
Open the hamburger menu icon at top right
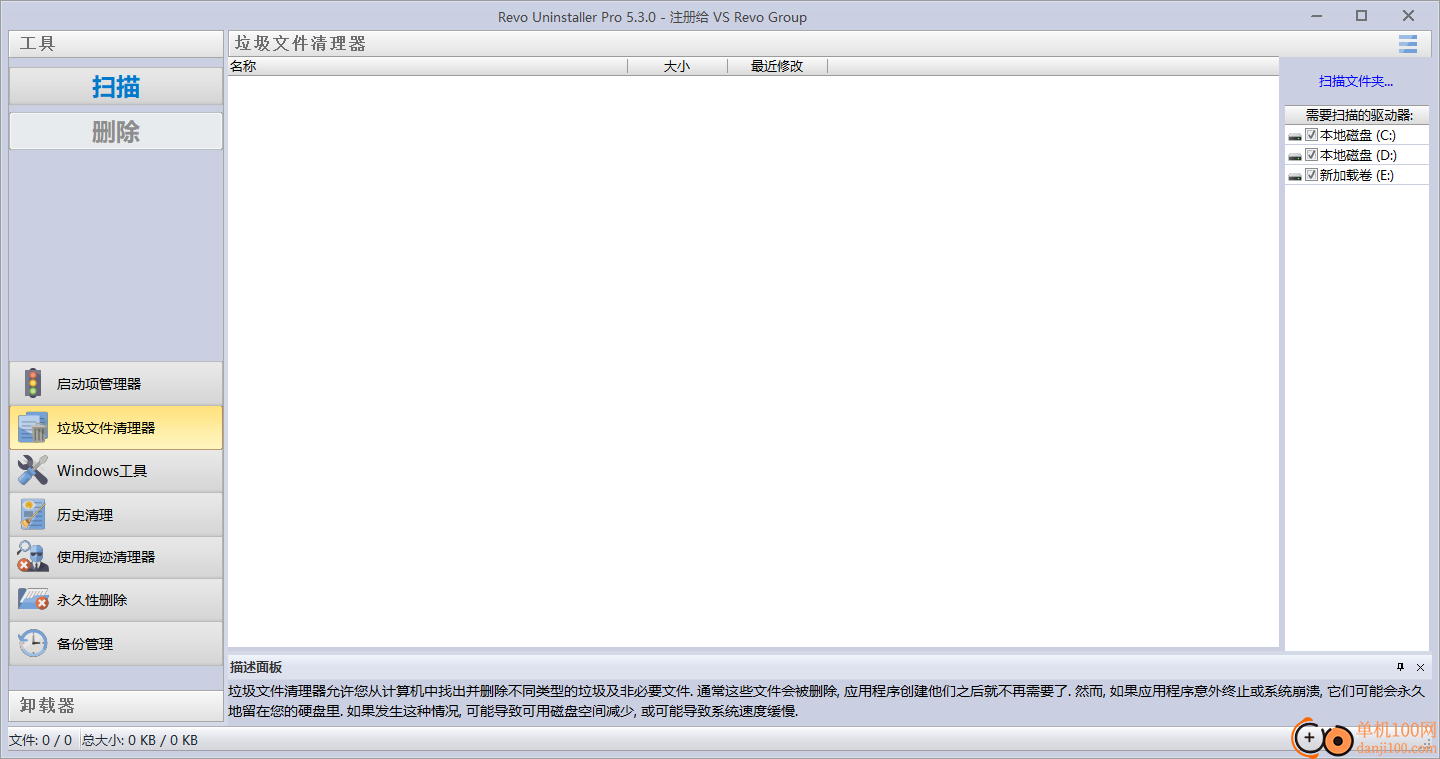[1408, 43]
